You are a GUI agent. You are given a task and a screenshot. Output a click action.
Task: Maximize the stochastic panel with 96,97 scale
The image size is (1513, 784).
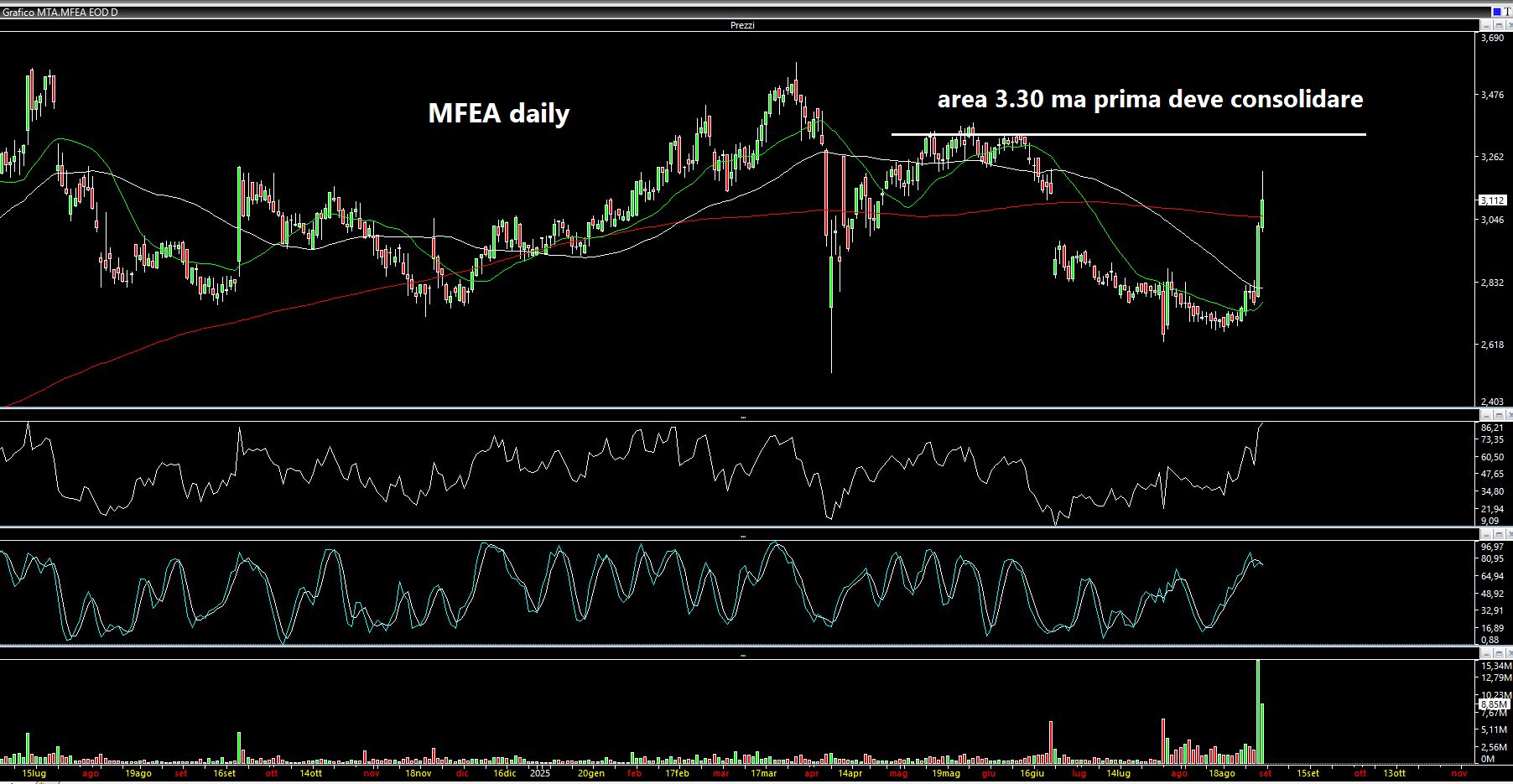point(1497,534)
